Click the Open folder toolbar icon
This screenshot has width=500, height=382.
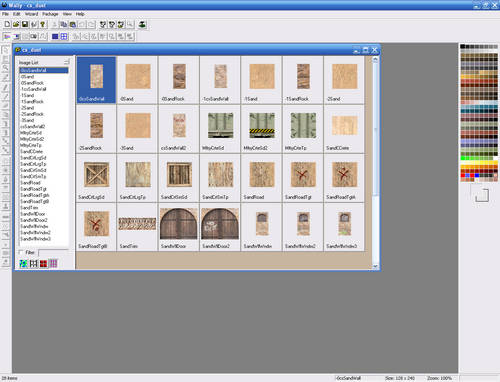tap(16, 24)
